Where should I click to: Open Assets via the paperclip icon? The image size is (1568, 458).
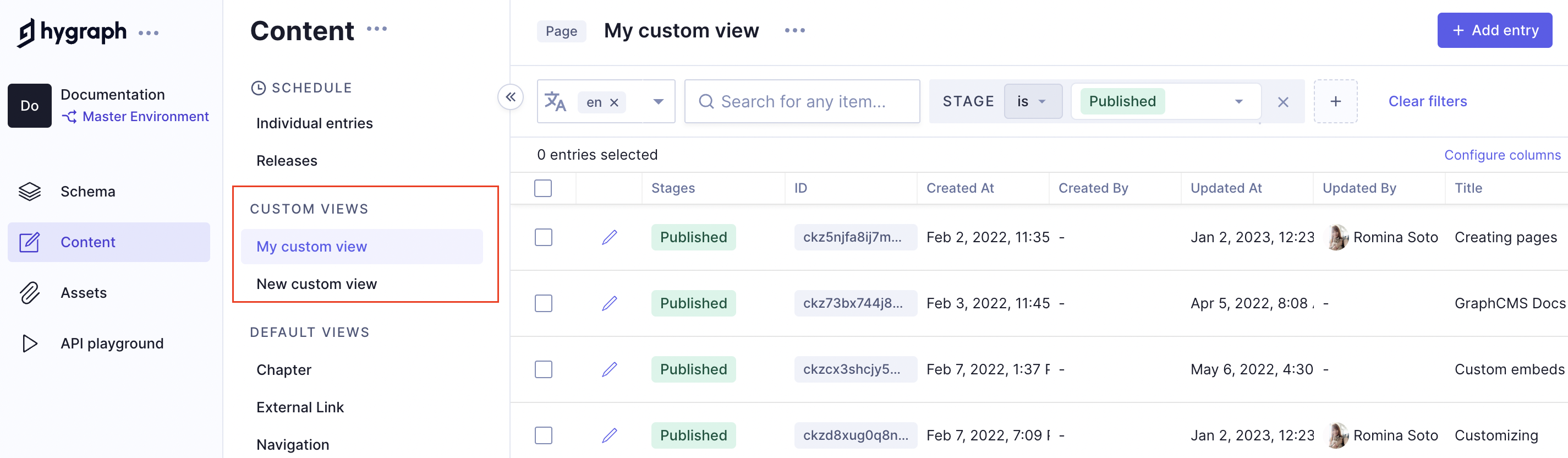29,293
